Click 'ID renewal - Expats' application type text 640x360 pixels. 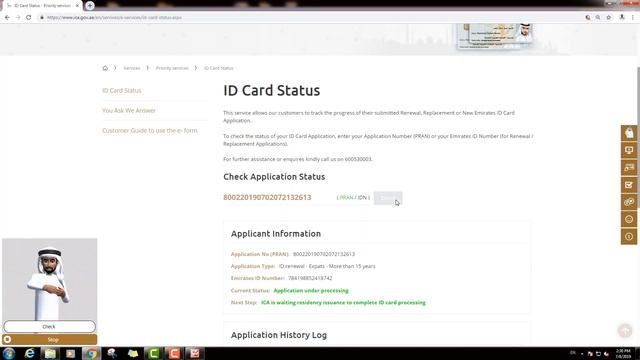click(327, 266)
